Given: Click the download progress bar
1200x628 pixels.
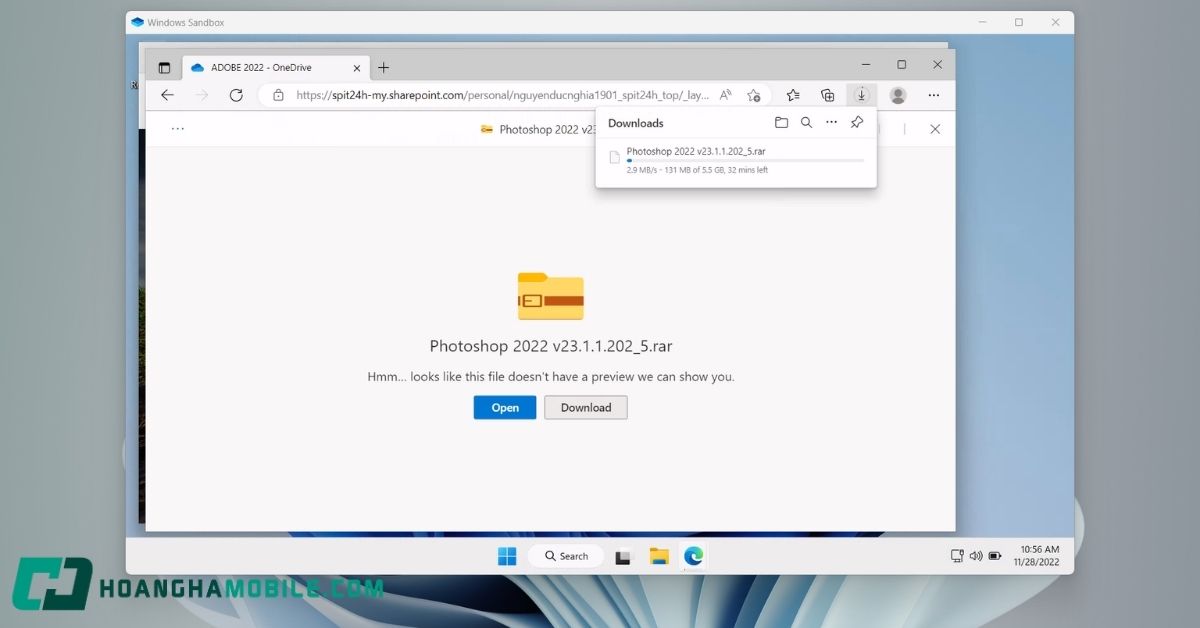Looking at the screenshot, I should [x=745, y=160].
